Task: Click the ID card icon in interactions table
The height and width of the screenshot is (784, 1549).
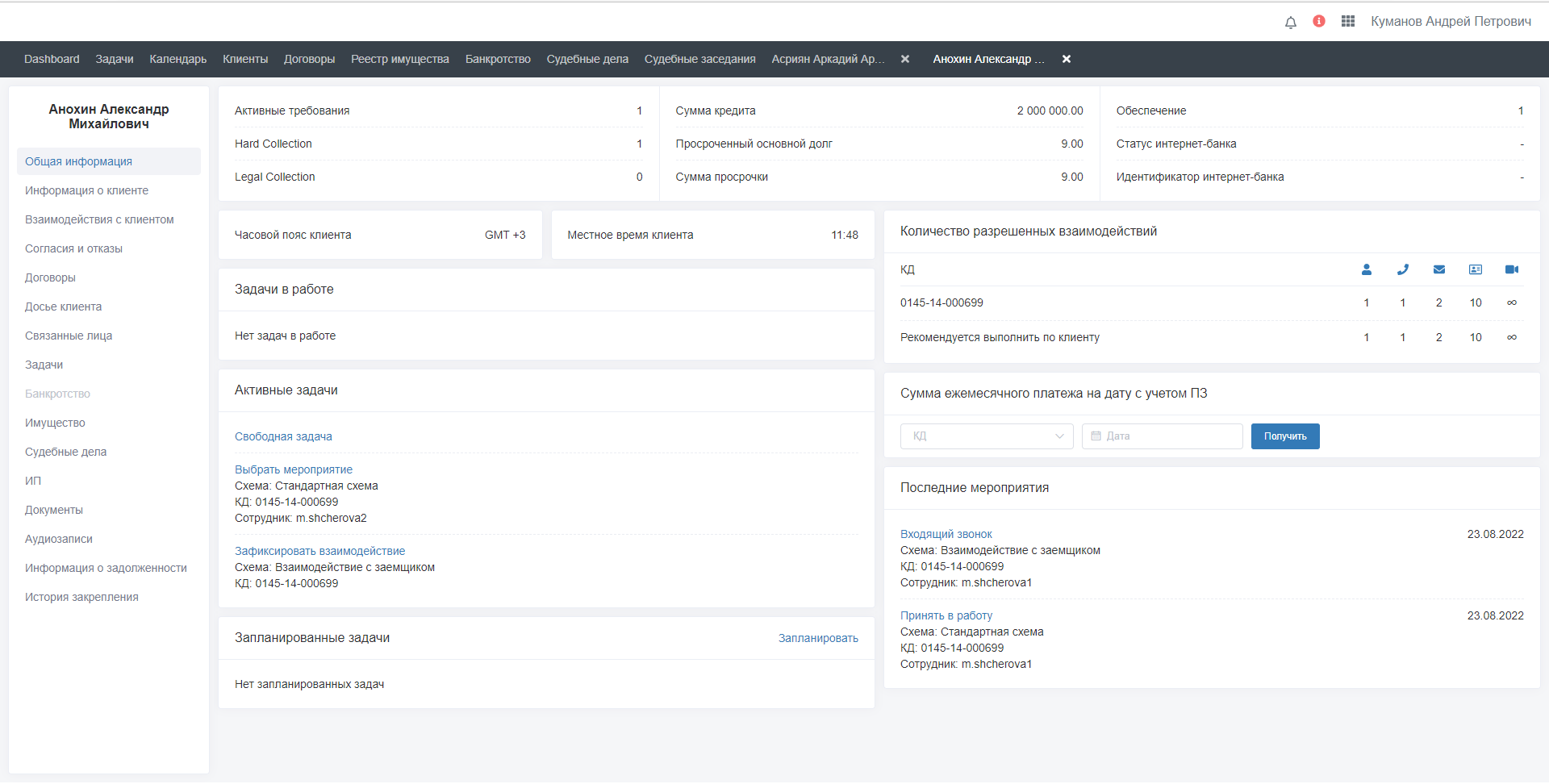Action: point(1476,269)
